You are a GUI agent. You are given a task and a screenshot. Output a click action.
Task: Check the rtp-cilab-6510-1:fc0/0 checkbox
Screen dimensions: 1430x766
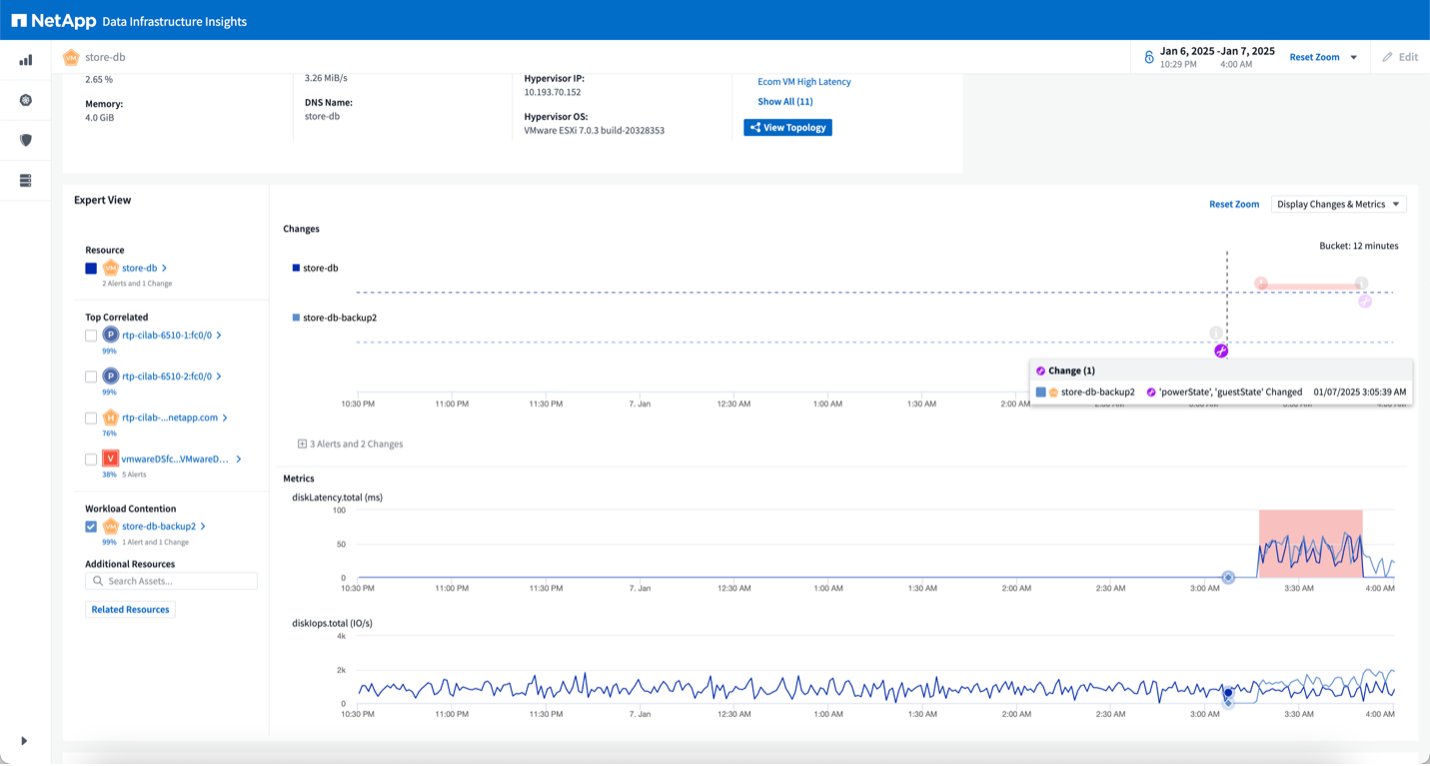[91, 336]
